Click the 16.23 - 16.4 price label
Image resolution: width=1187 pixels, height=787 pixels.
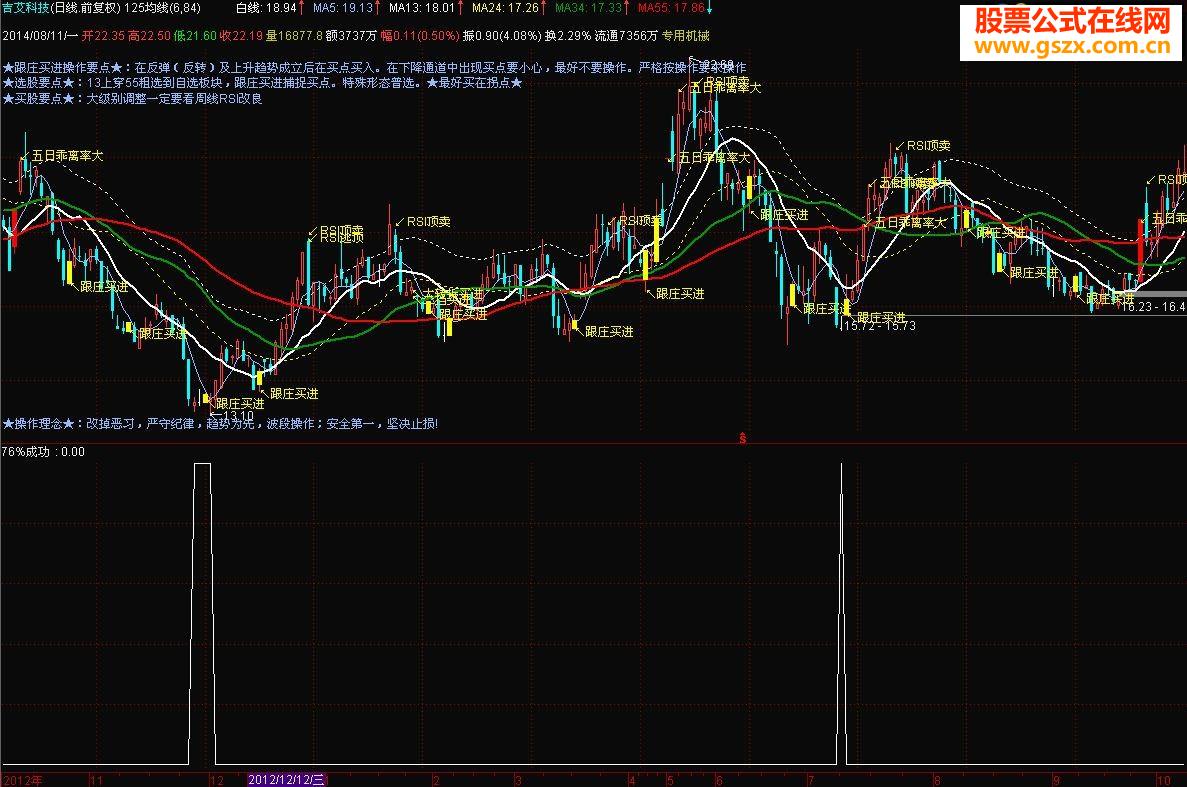[1154, 306]
